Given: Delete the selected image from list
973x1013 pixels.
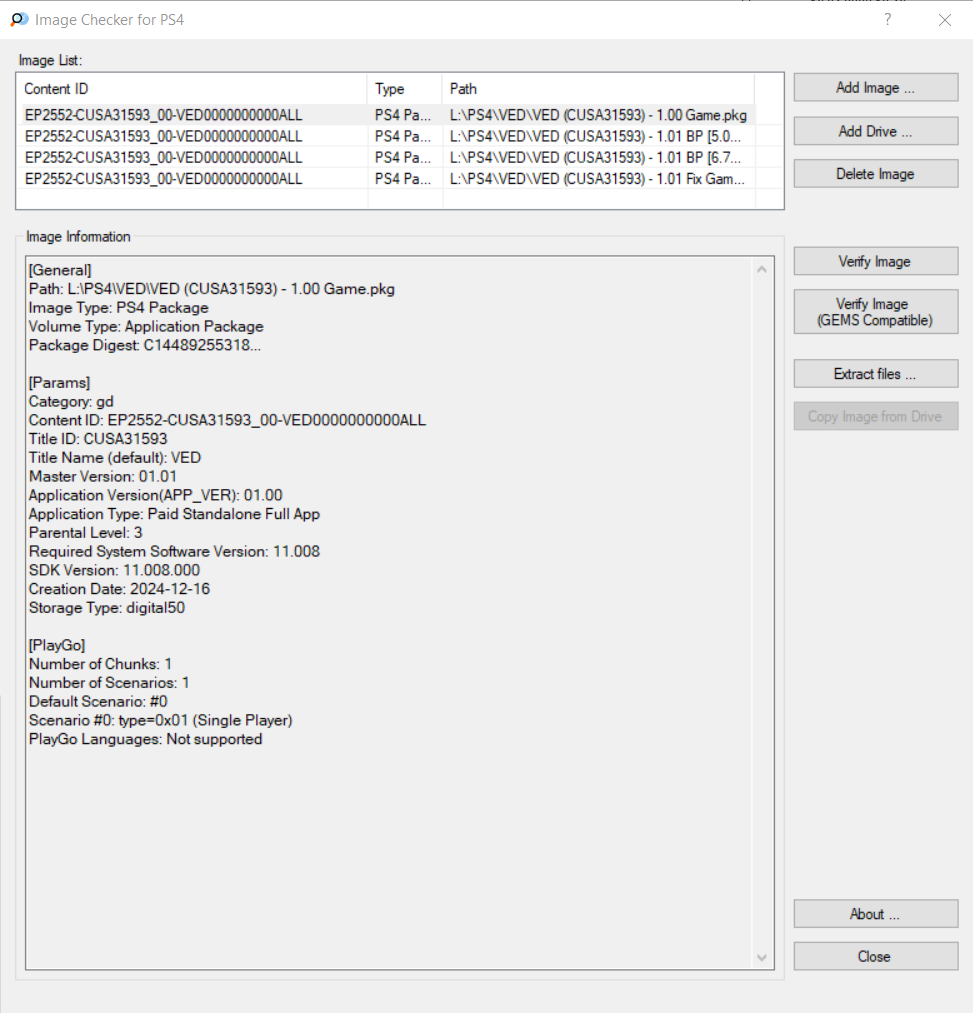Looking at the screenshot, I should pos(875,174).
